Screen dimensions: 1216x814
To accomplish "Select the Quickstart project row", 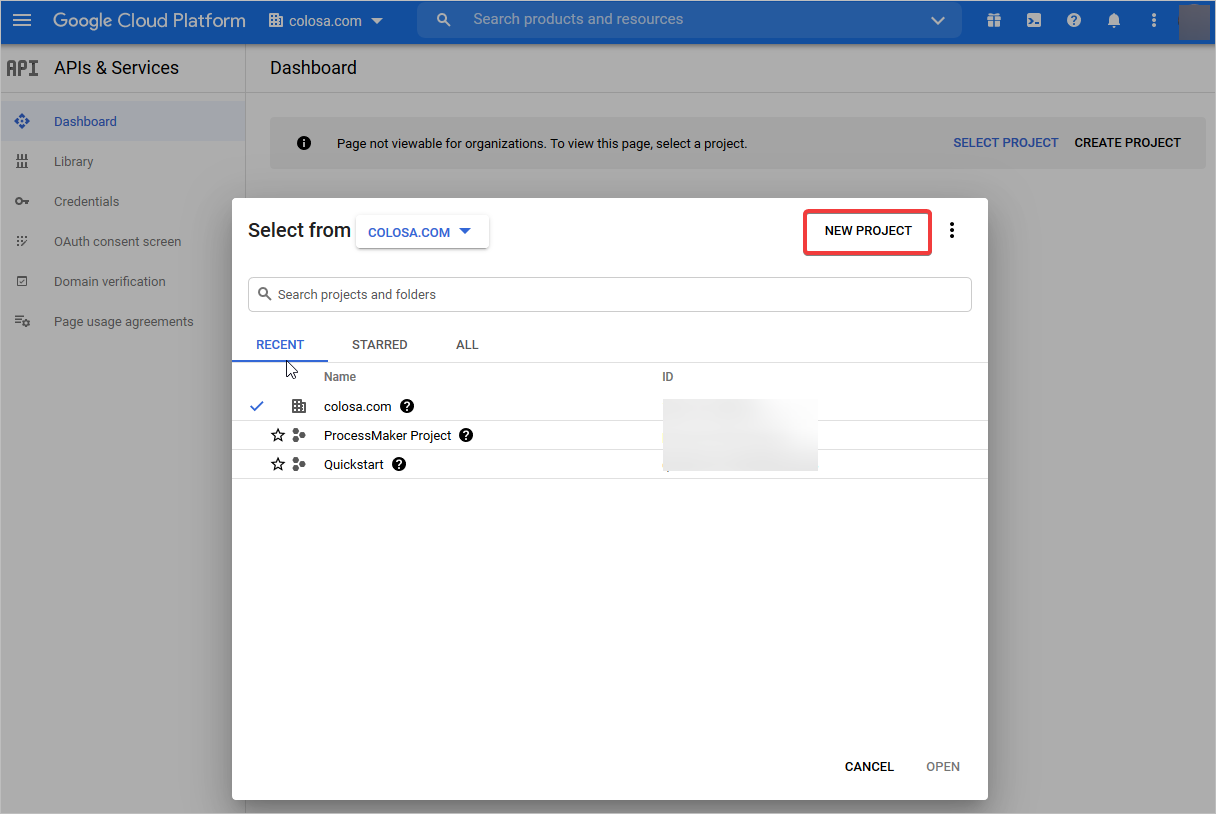I will pyautogui.click(x=610, y=464).
